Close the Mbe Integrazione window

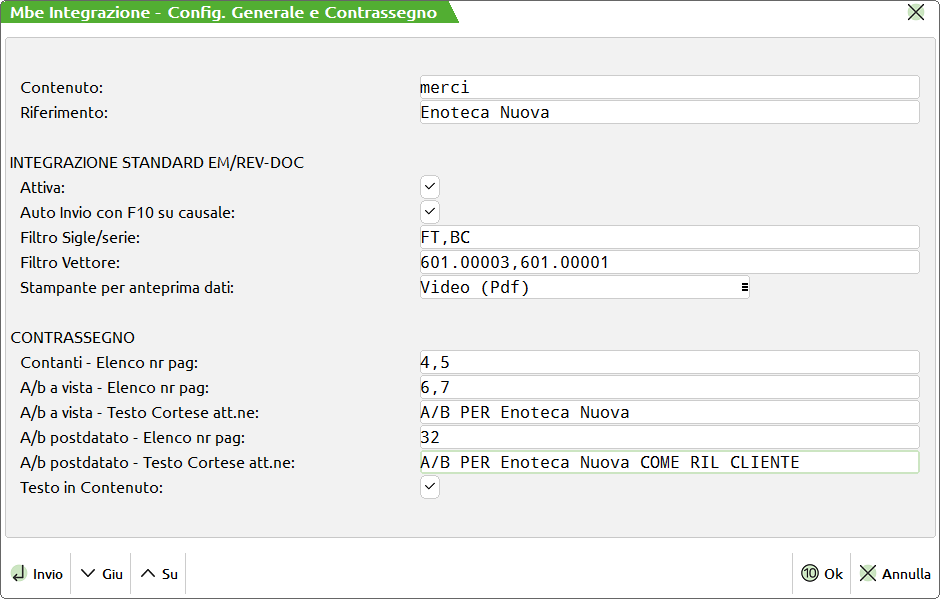915,13
